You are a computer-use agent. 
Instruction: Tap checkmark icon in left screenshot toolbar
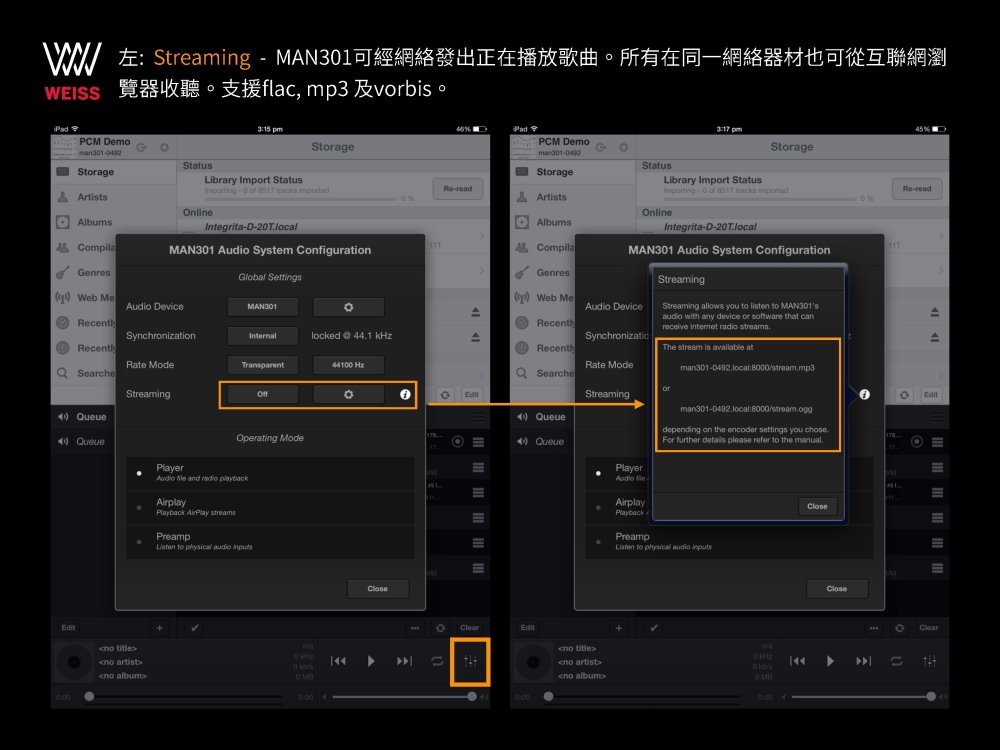point(195,628)
